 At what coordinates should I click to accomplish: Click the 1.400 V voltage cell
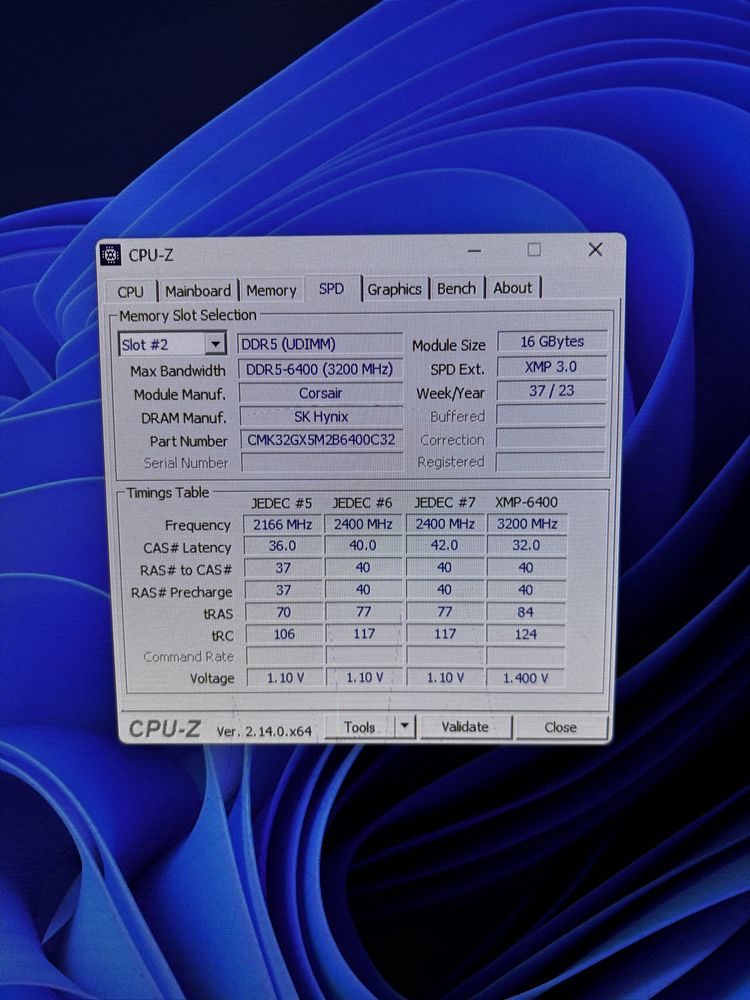pos(526,678)
